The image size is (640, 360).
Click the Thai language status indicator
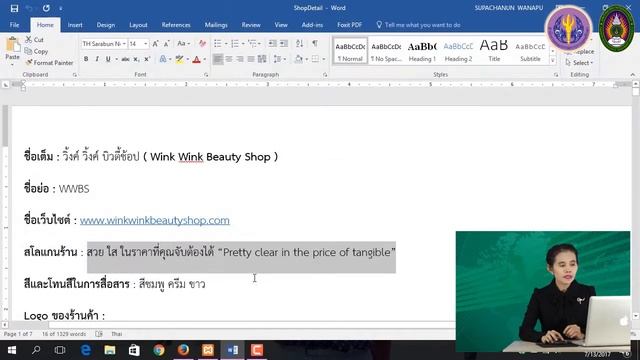point(117,334)
